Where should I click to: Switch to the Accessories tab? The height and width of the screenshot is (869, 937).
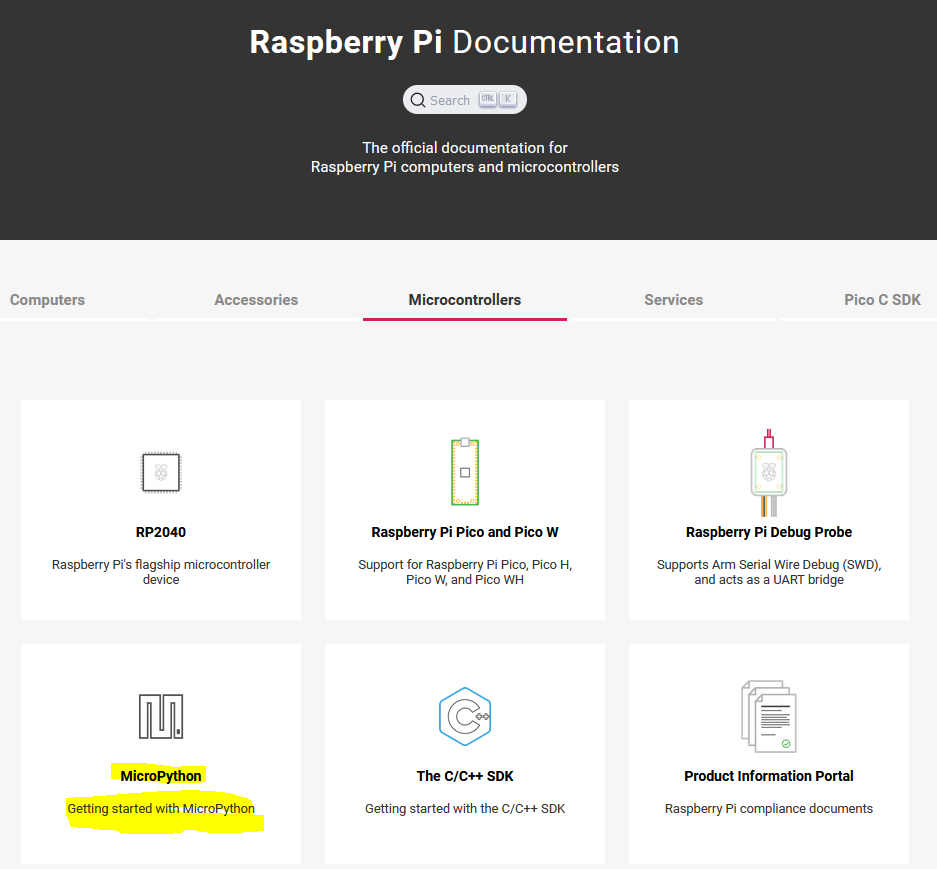256,299
